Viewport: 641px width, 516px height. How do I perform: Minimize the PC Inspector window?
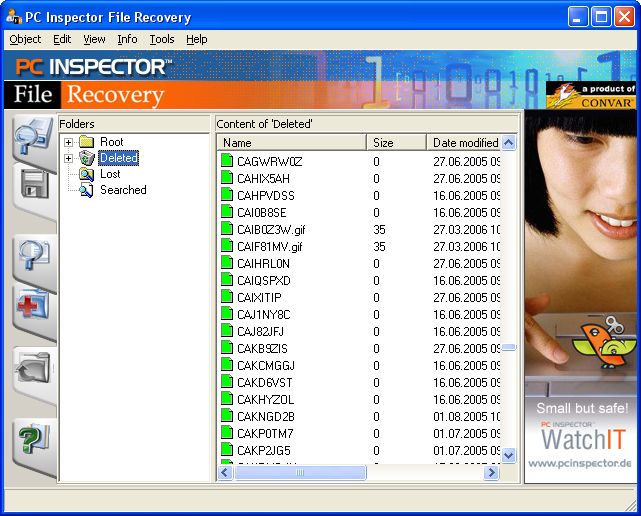point(578,17)
